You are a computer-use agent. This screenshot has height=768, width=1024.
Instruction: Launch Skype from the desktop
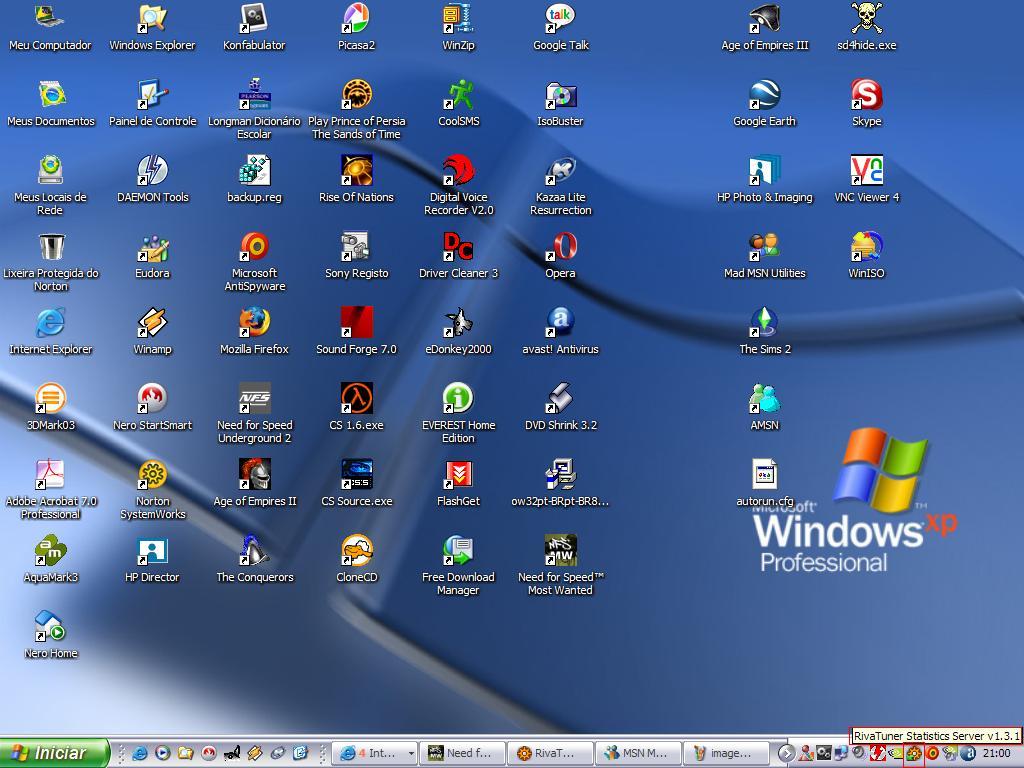coord(867,94)
